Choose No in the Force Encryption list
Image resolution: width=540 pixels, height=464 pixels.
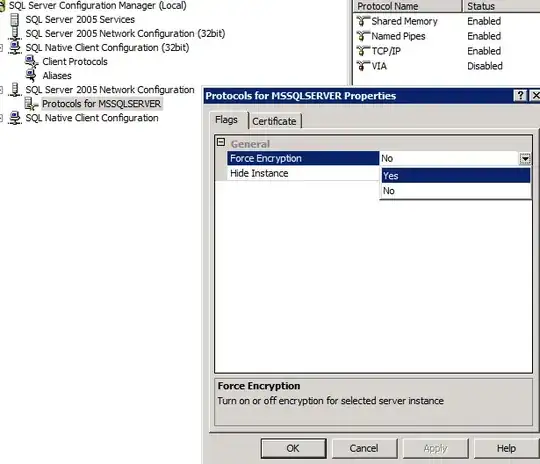click(x=456, y=190)
